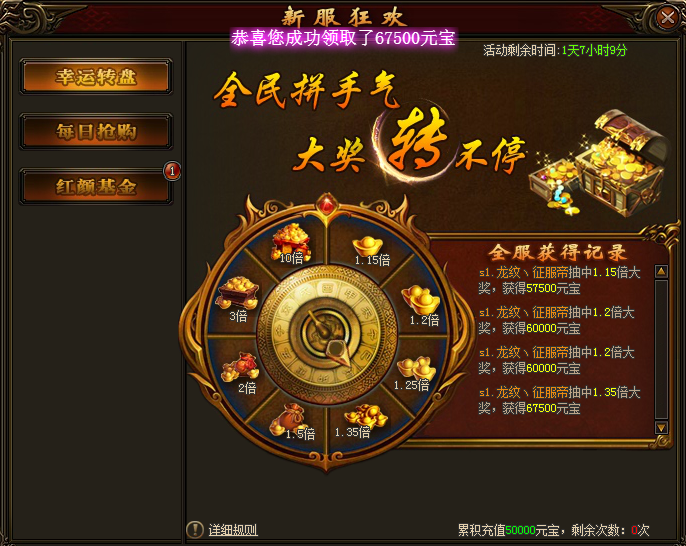The image size is (686, 546).
Task: Click the 3倍 gold chest prize
Action: [237, 299]
